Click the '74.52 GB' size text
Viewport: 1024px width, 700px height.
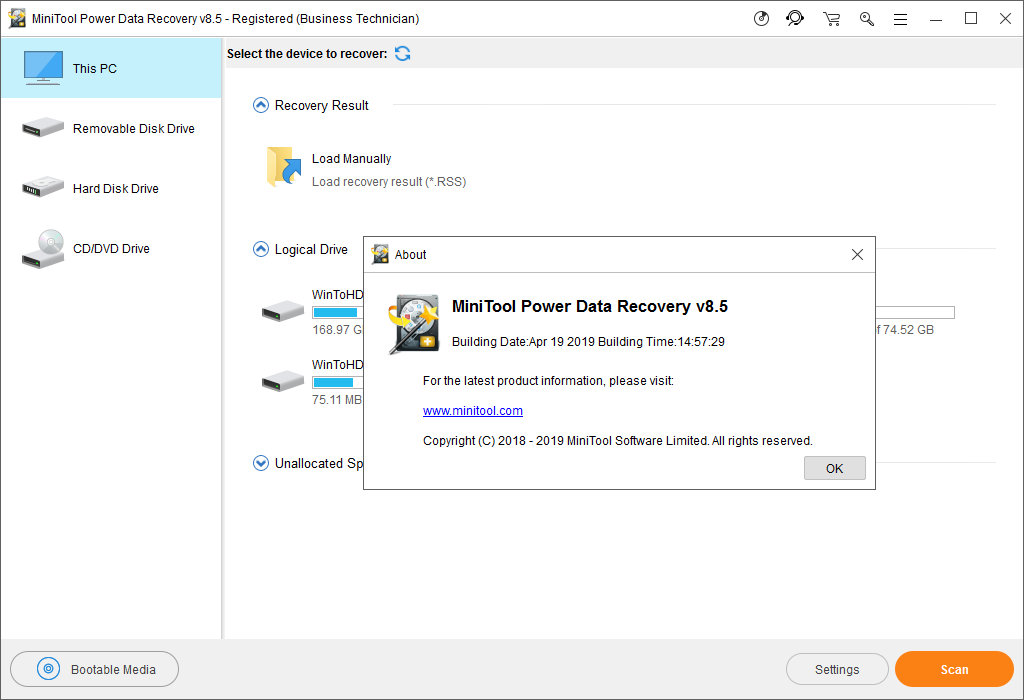(x=908, y=330)
